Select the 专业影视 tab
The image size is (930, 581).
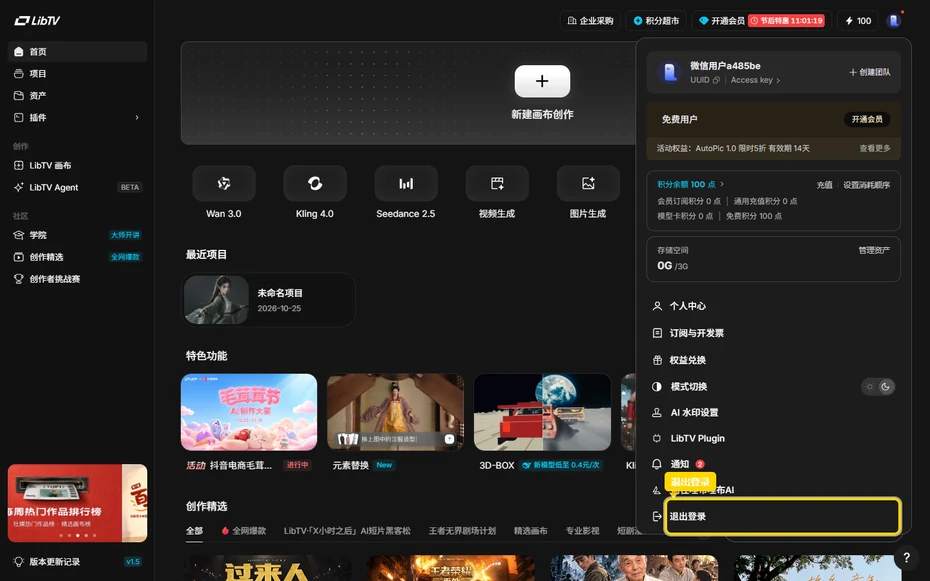[582, 531]
